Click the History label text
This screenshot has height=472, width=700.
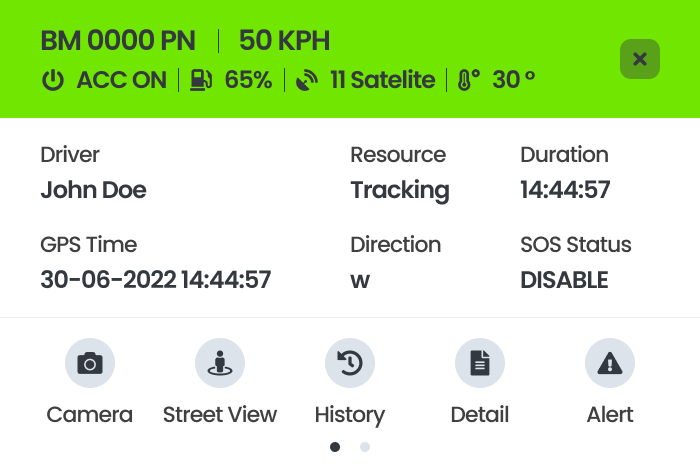tap(350, 414)
